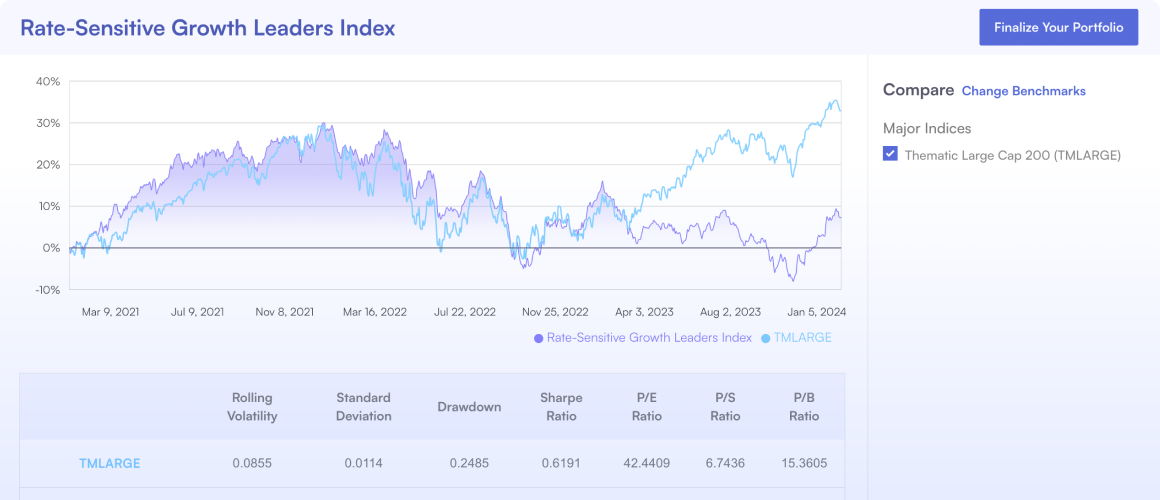Viewport: 1160px width, 500px height.
Task: Select the P/B Ratio column header
Action: click(804, 407)
